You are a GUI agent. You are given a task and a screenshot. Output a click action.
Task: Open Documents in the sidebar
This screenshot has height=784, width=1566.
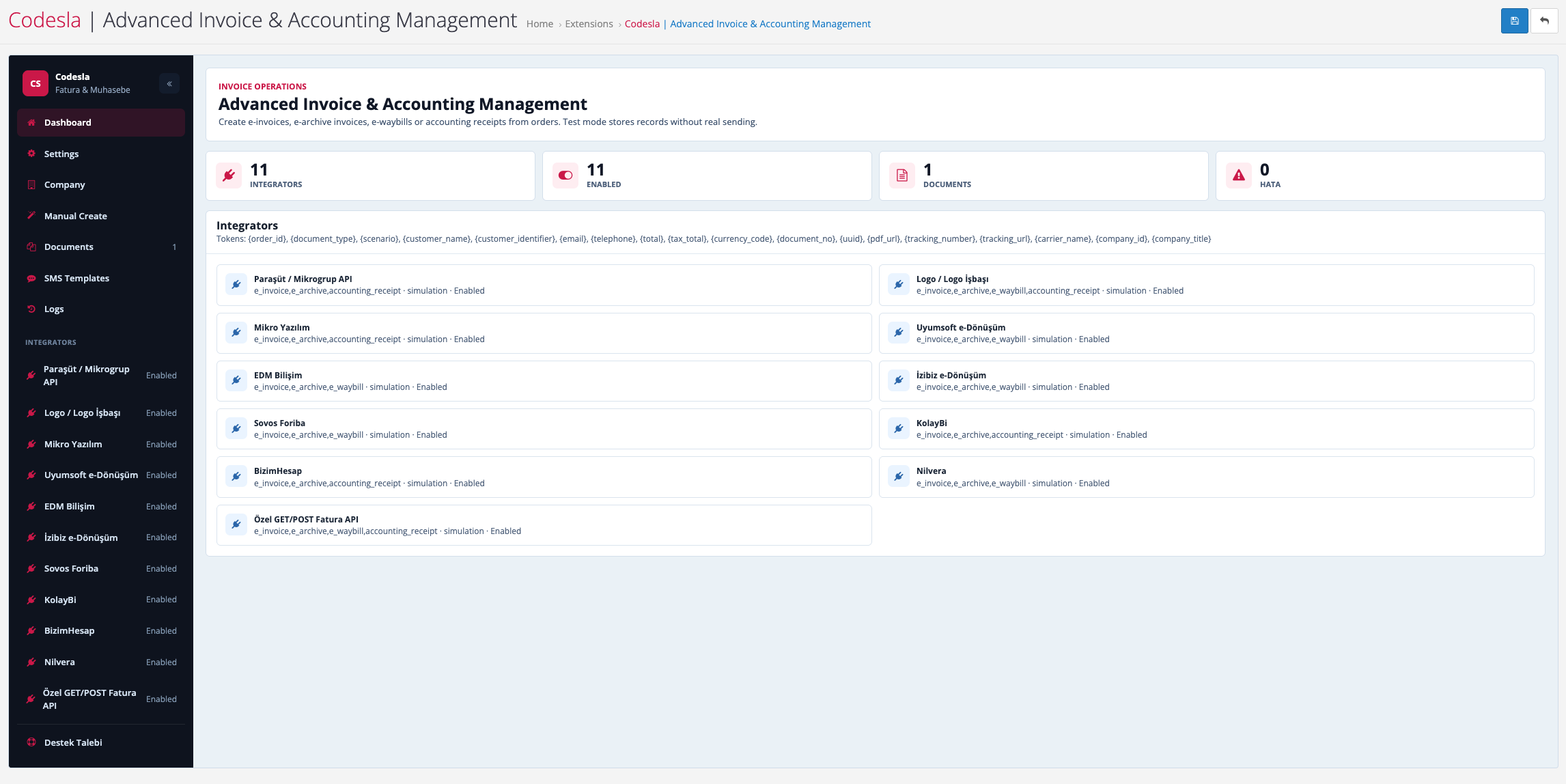[x=101, y=247]
